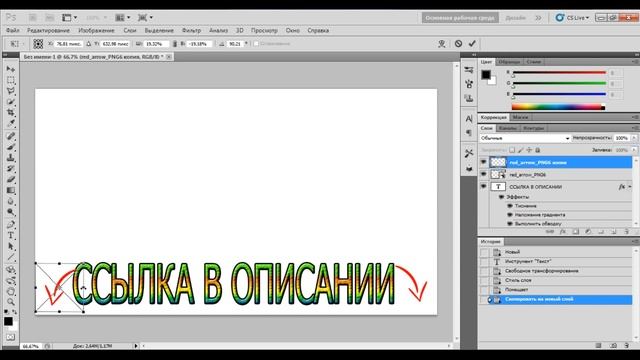Click the foreground color swatch in Color panel

(486, 75)
